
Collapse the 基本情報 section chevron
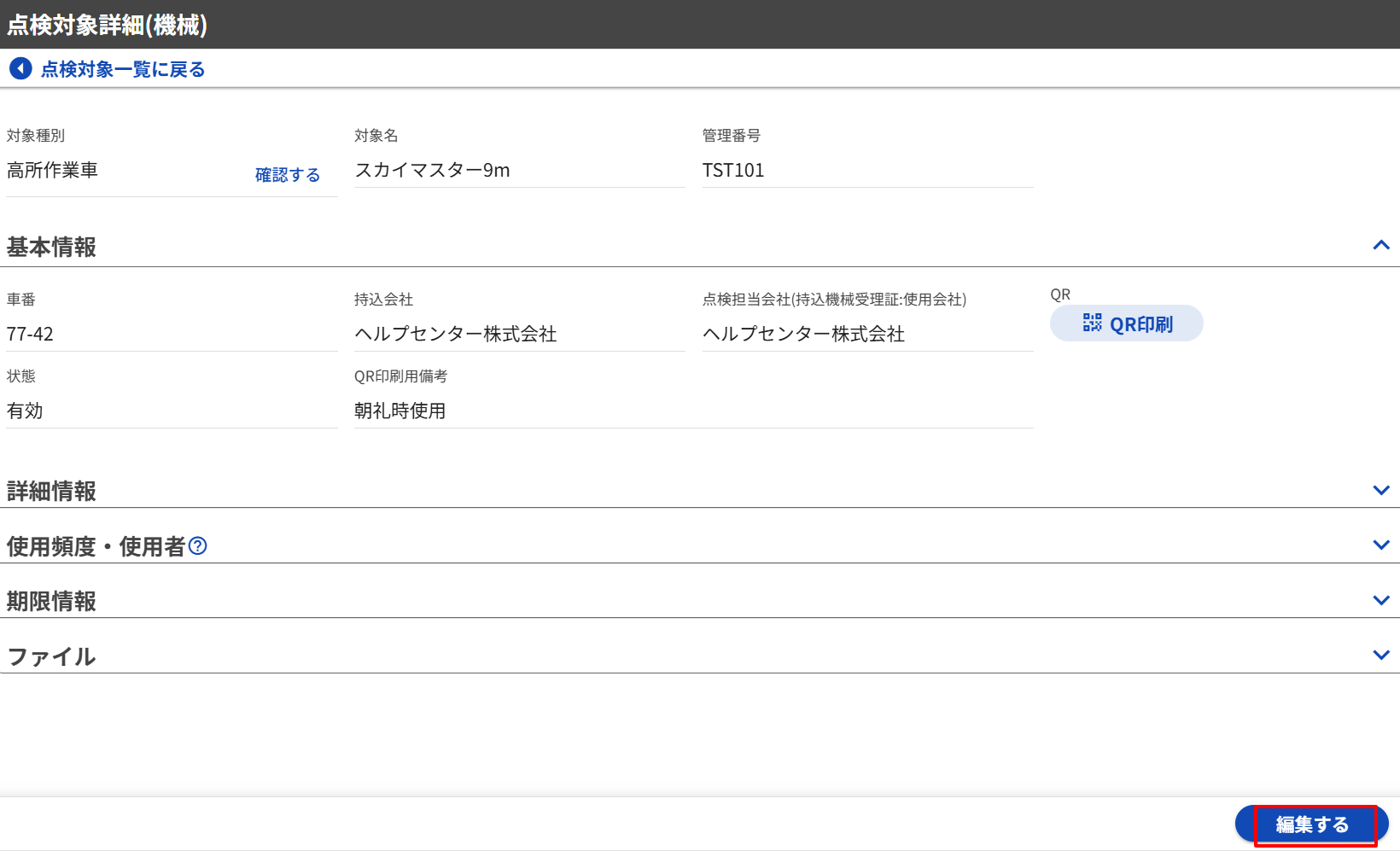click(1380, 246)
